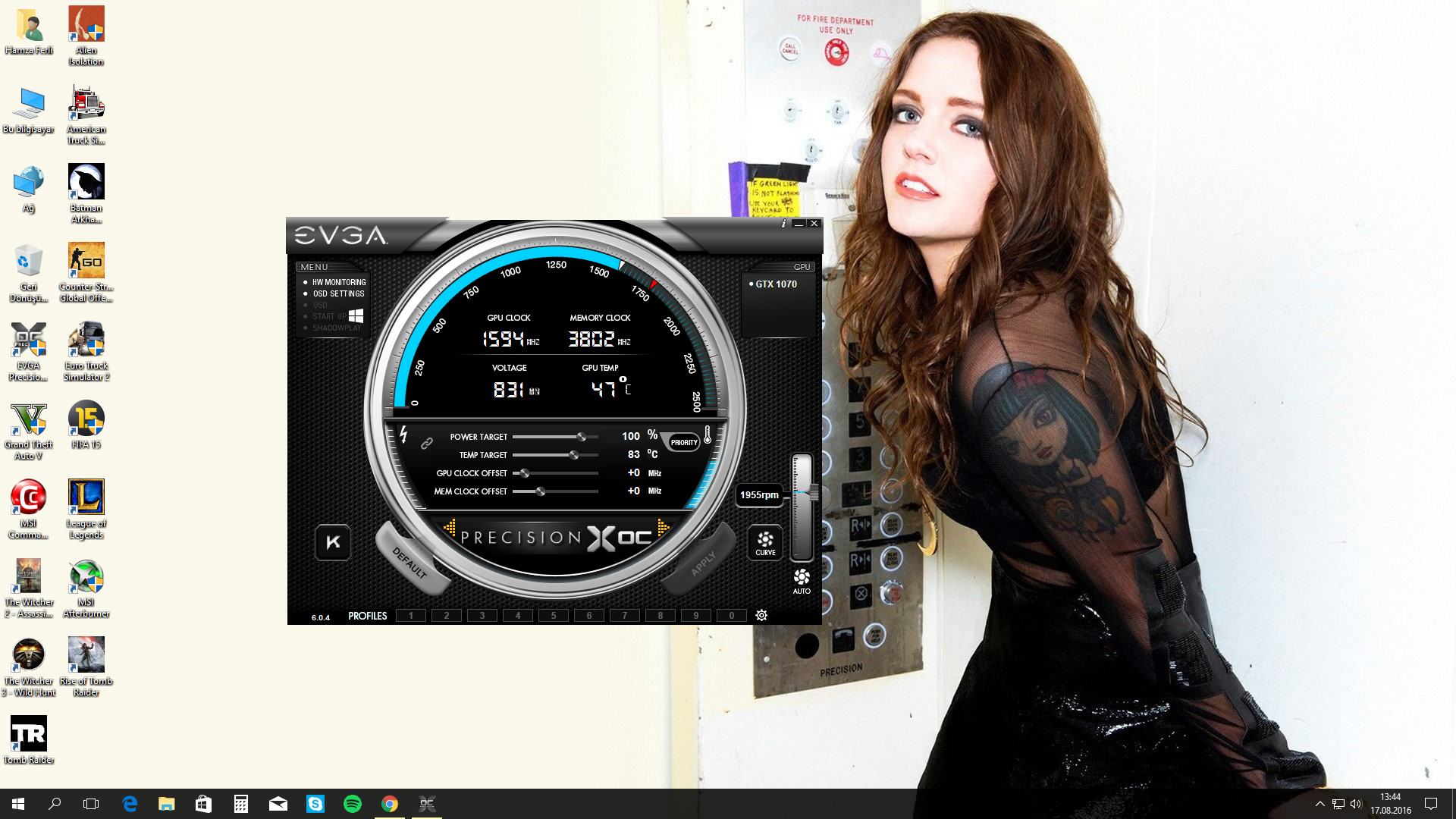Open MSI Afterburner desktop shortcut

[x=86, y=588]
